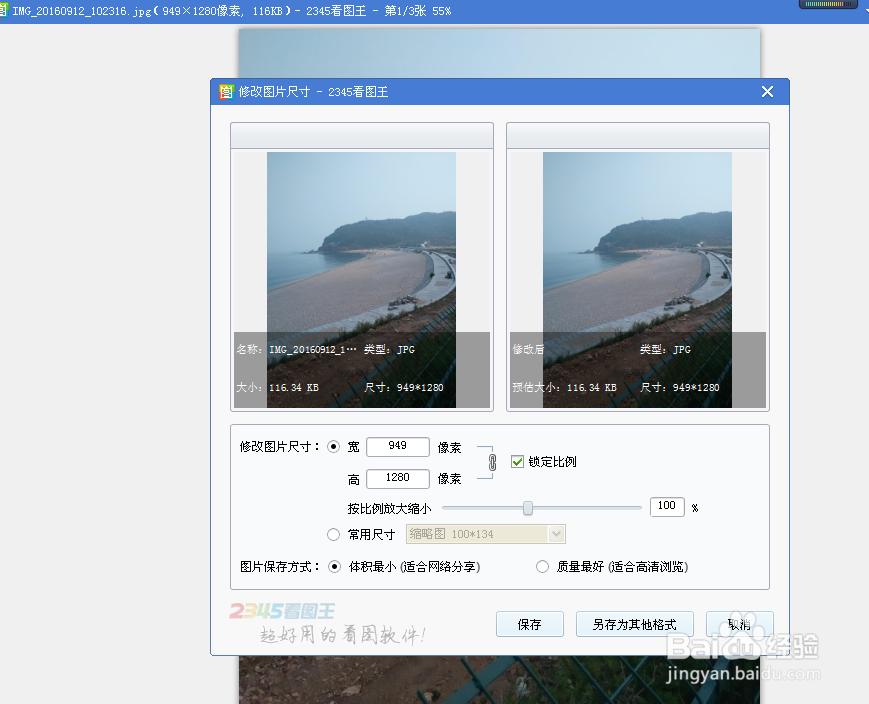Choose 体积最小 save mode
The image size is (869, 704).
pyautogui.click(x=334, y=567)
